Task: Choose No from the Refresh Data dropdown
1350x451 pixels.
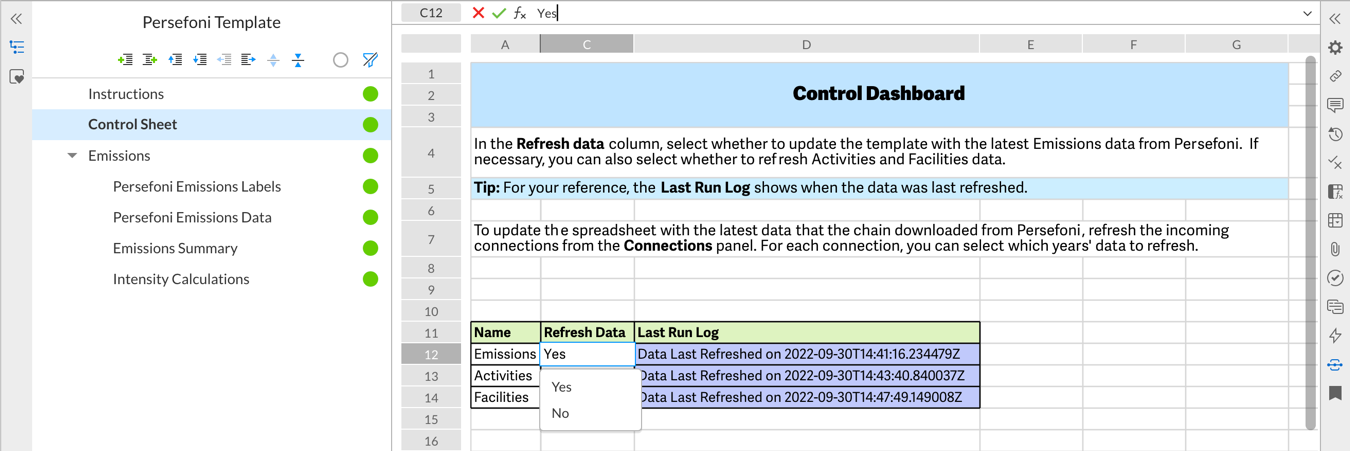Action: [560, 413]
